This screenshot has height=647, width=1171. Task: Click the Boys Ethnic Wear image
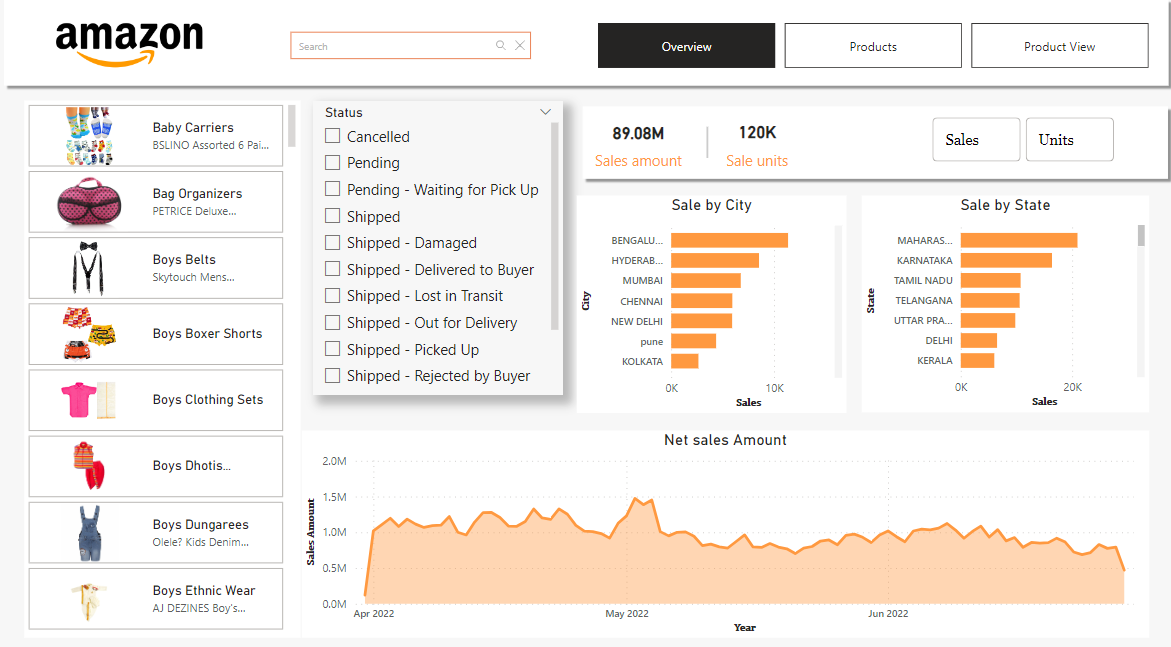click(89, 600)
